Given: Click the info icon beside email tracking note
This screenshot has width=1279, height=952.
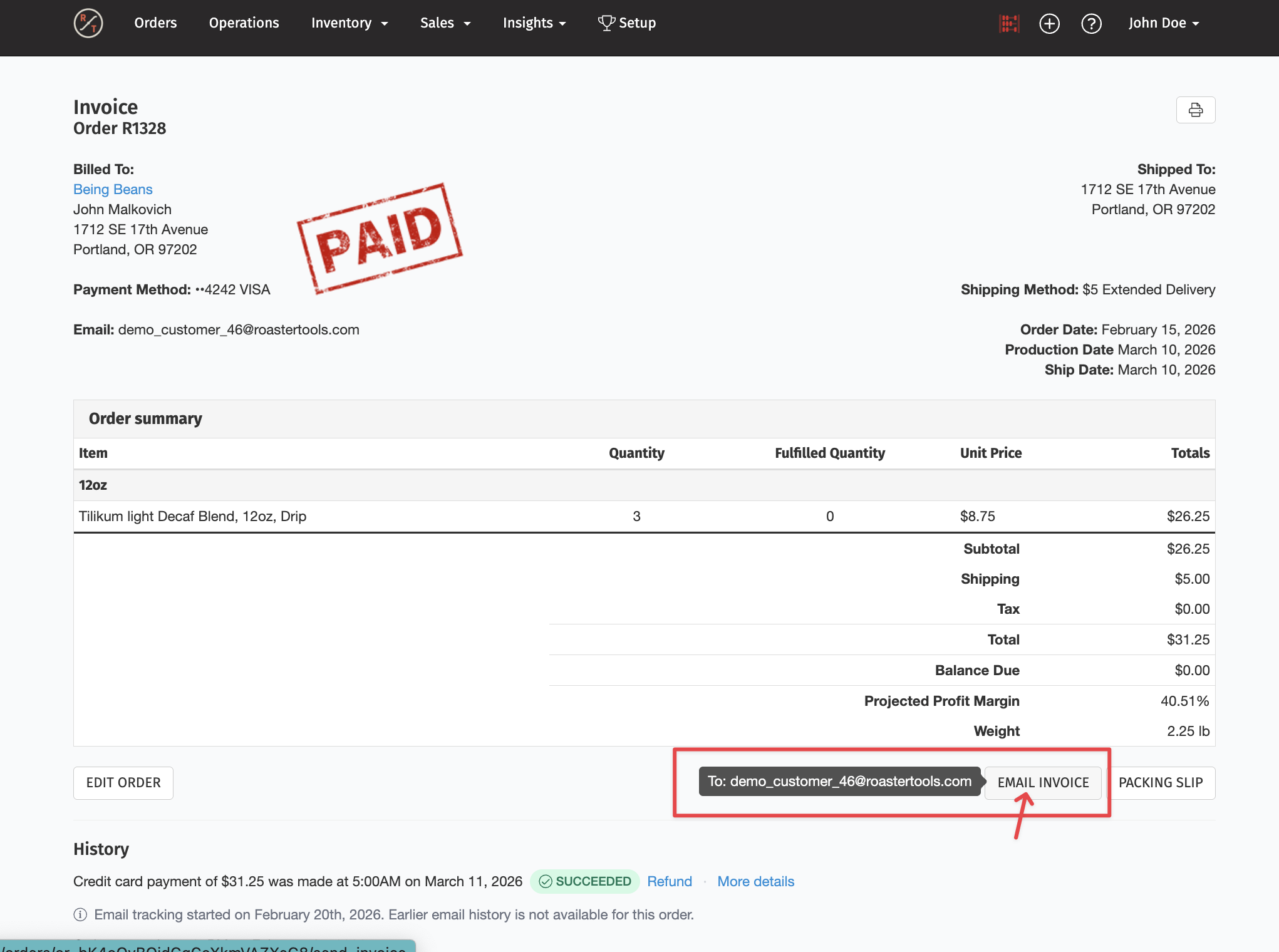Looking at the screenshot, I should point(80,914).
